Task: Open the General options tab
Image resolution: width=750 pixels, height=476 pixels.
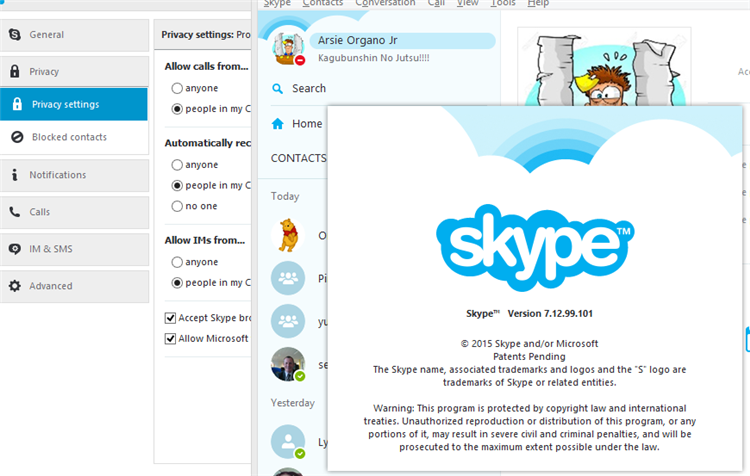Action: 75,35
